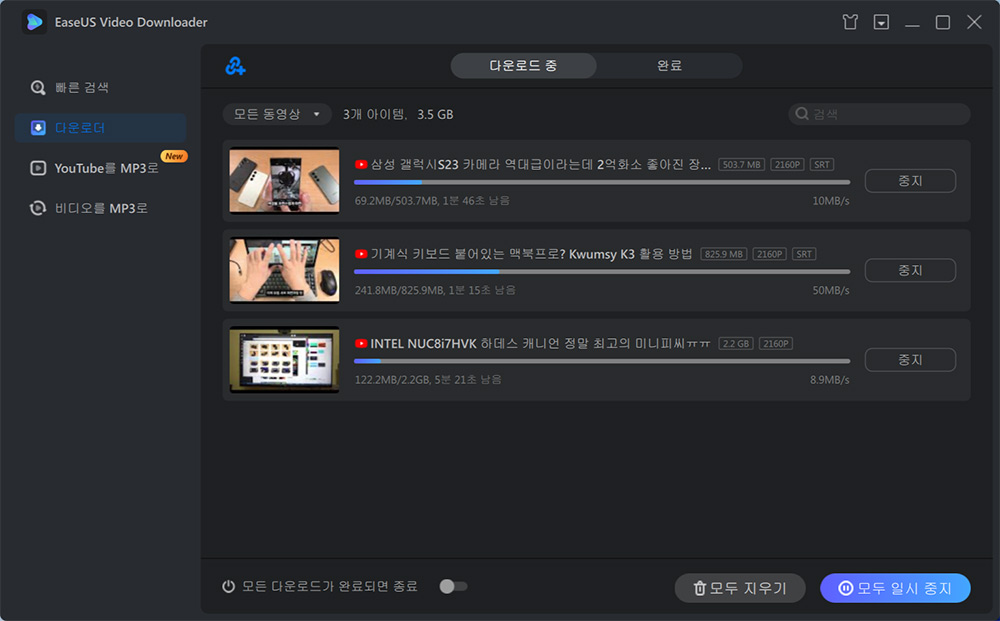The image size is (1000, 621).
Task: Click the Galaxy S23 download progress bar
Action: pyautogui.click(x=602, y=182)
